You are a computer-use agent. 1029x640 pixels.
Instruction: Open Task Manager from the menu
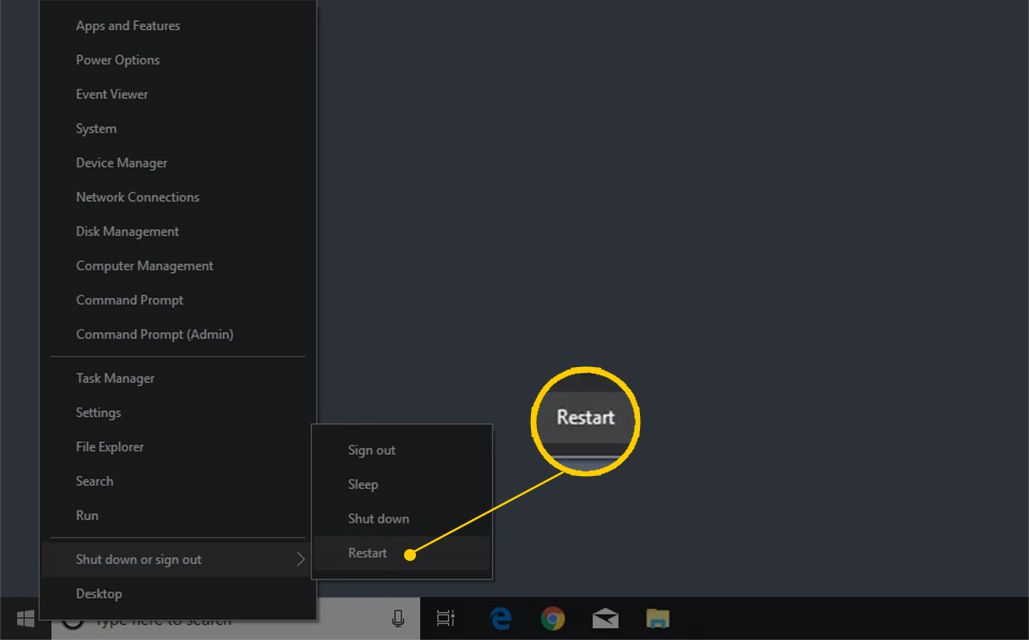[x=115, y=378]
